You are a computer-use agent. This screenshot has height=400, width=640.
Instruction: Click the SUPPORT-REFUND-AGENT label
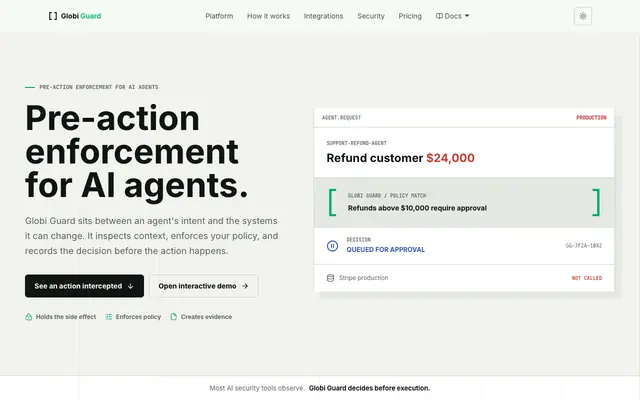(x=356, y=143)
